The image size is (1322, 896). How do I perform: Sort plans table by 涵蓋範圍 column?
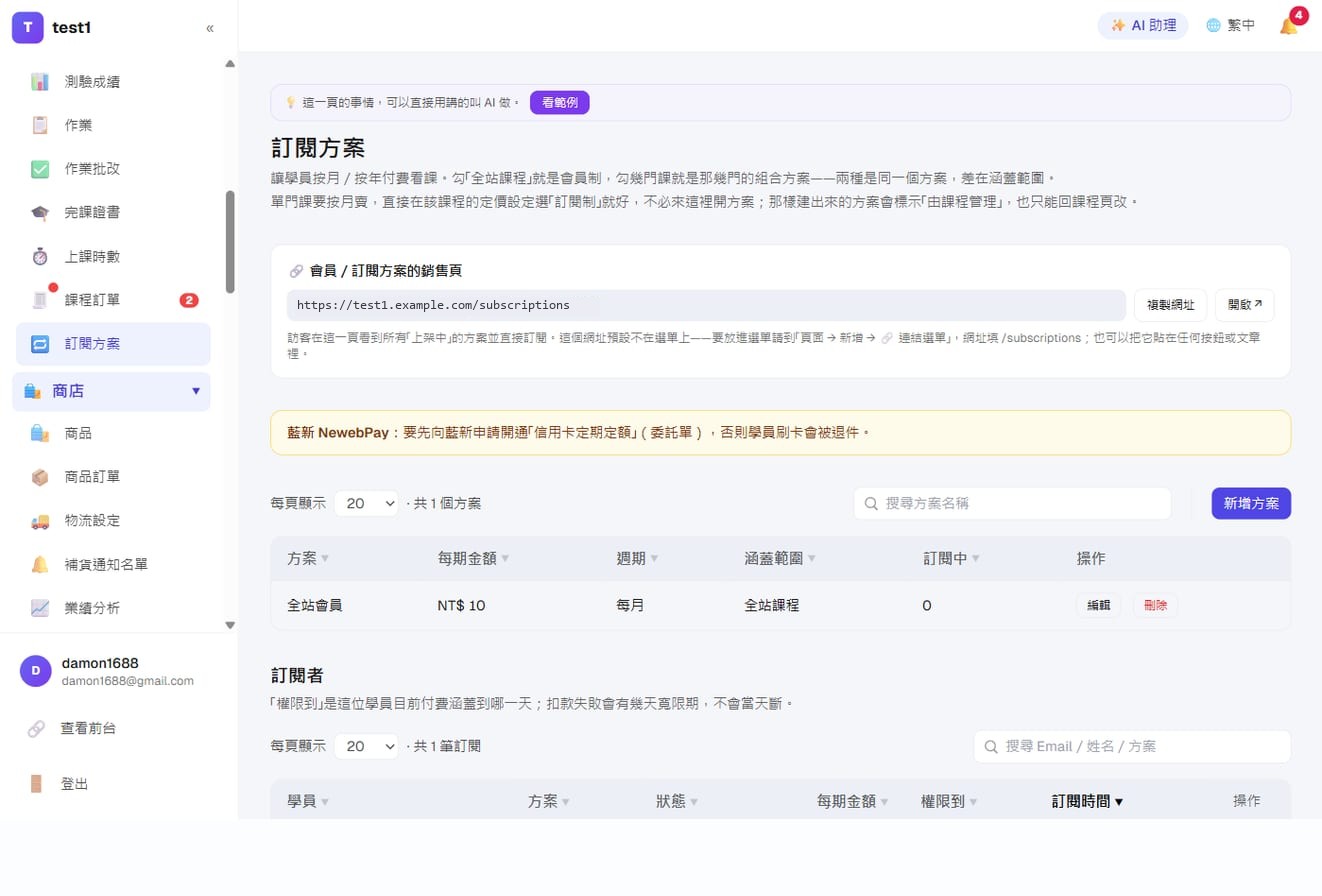(780, 559)
